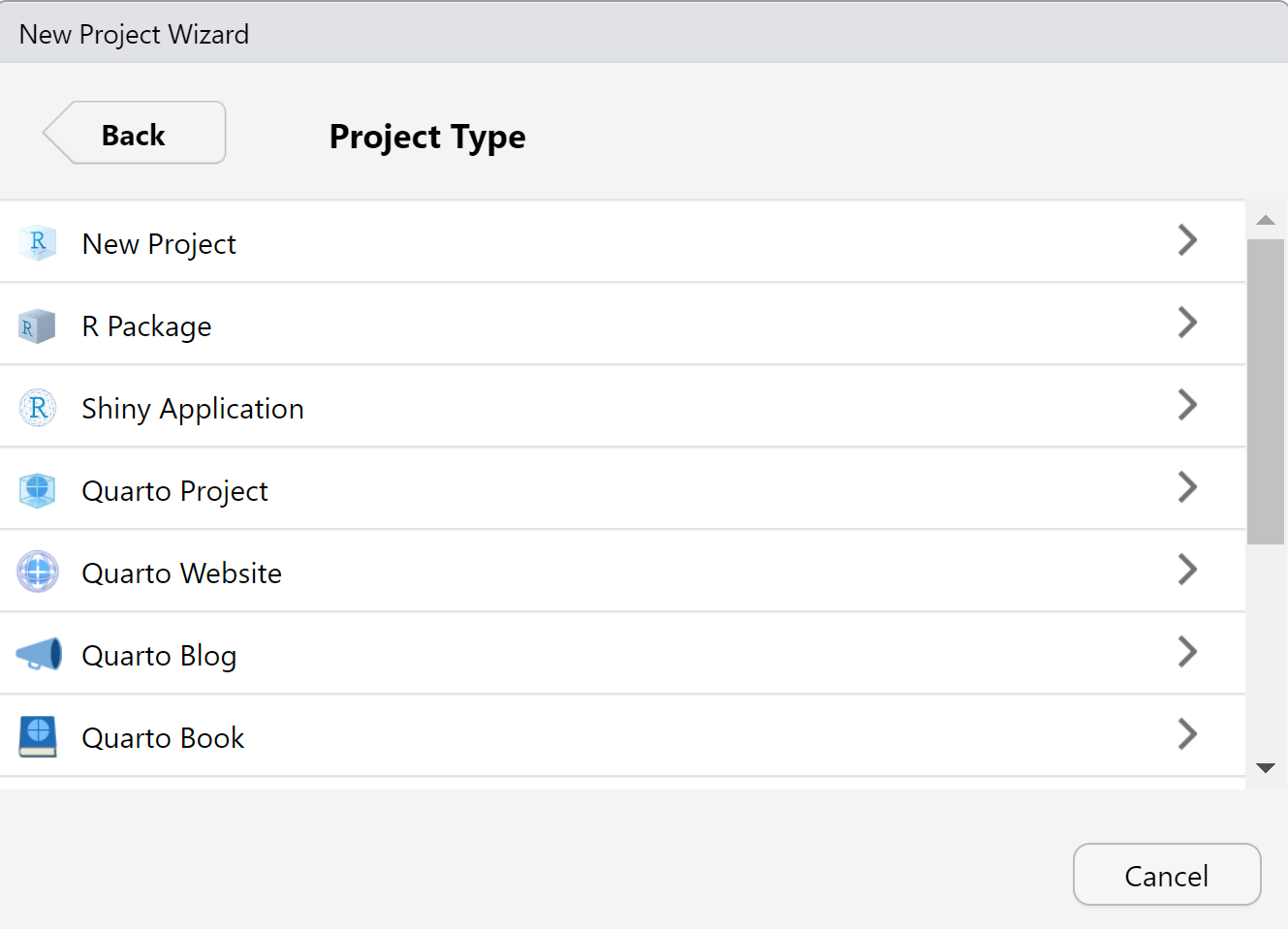The width and height of the screenshot is (1288, 929).
Task: Cancel the New Project Wizard
Action: coord(1166,875)
